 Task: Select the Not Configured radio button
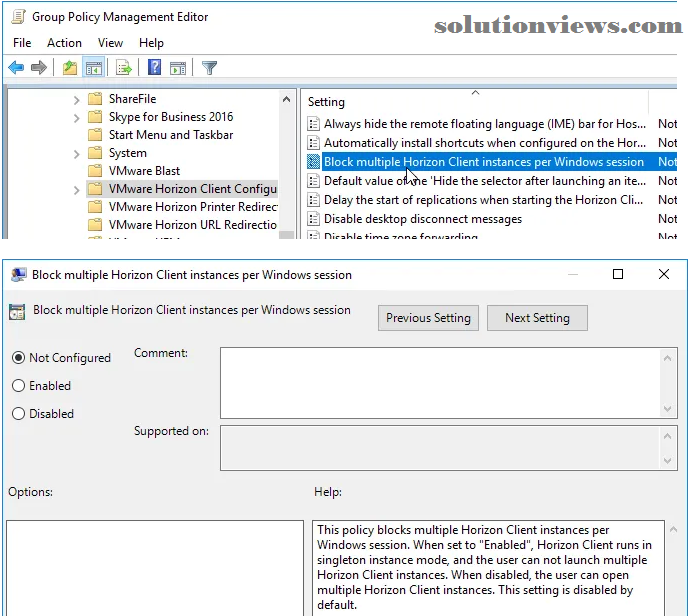(x=18, y=358)
